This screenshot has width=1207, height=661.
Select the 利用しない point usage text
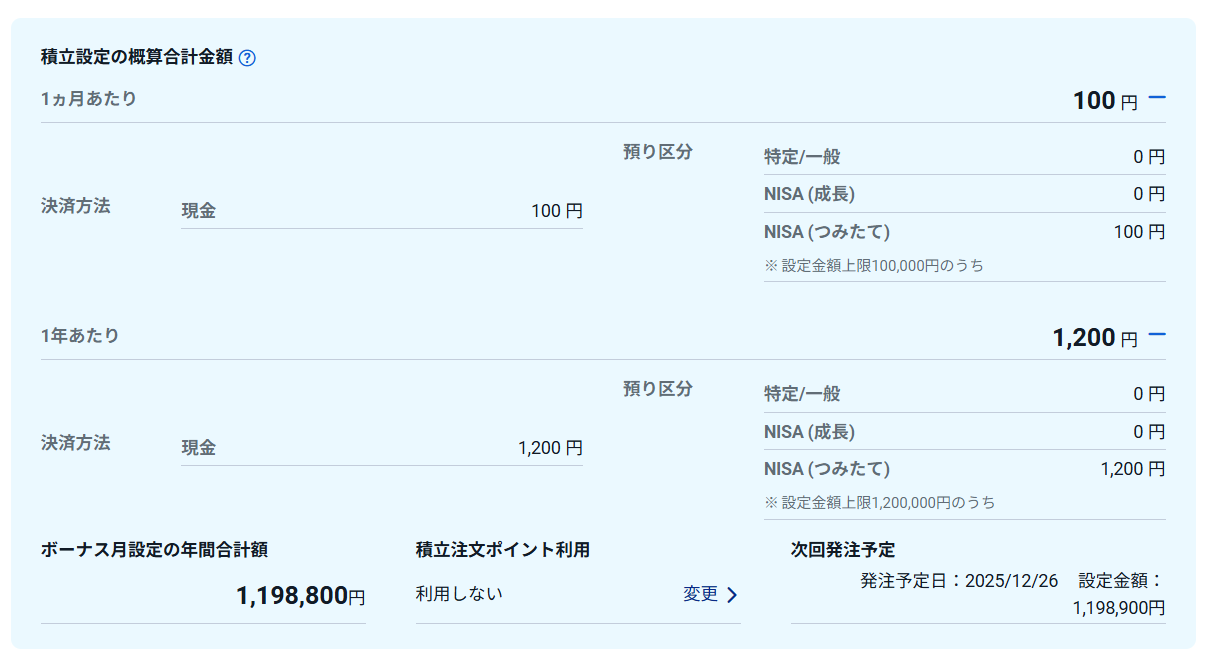[x=459, y=594]
